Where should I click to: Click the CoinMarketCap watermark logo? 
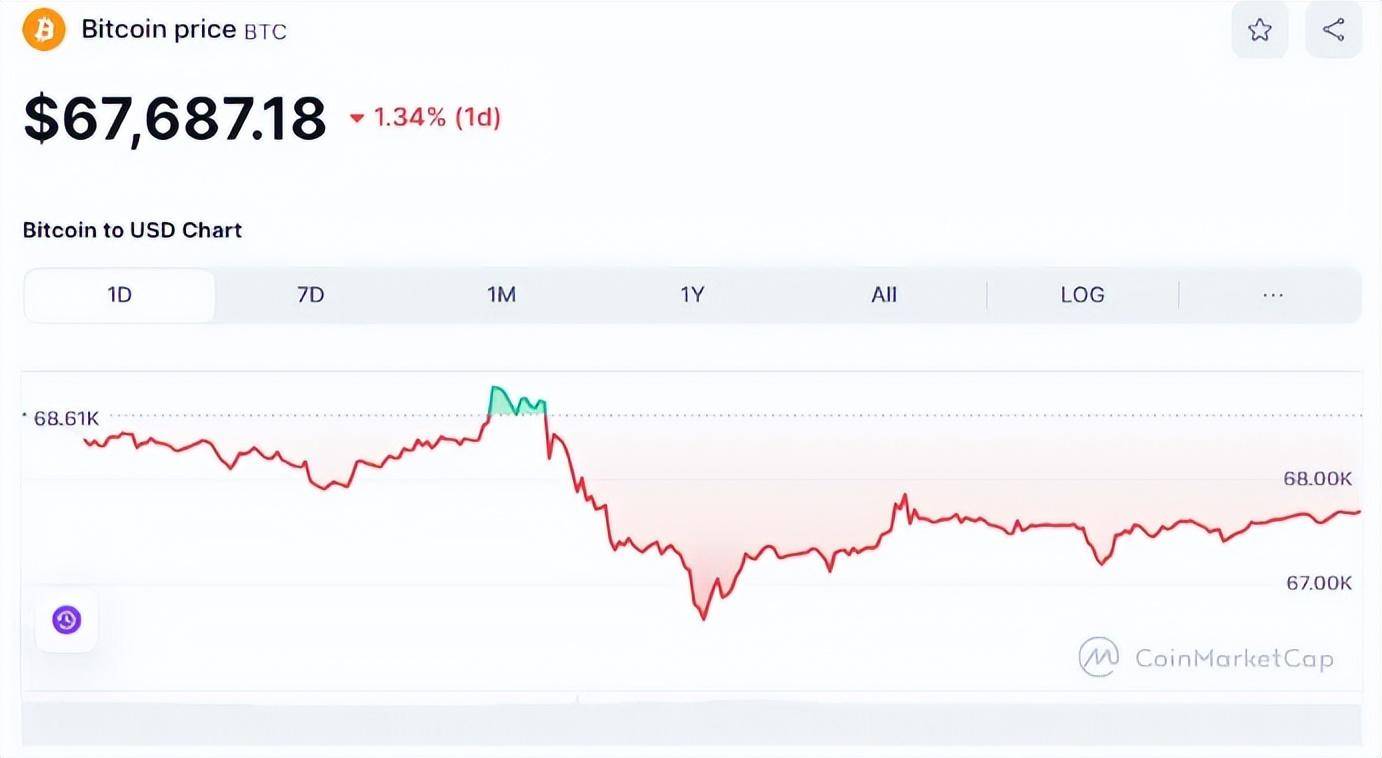pos(1206,657)
